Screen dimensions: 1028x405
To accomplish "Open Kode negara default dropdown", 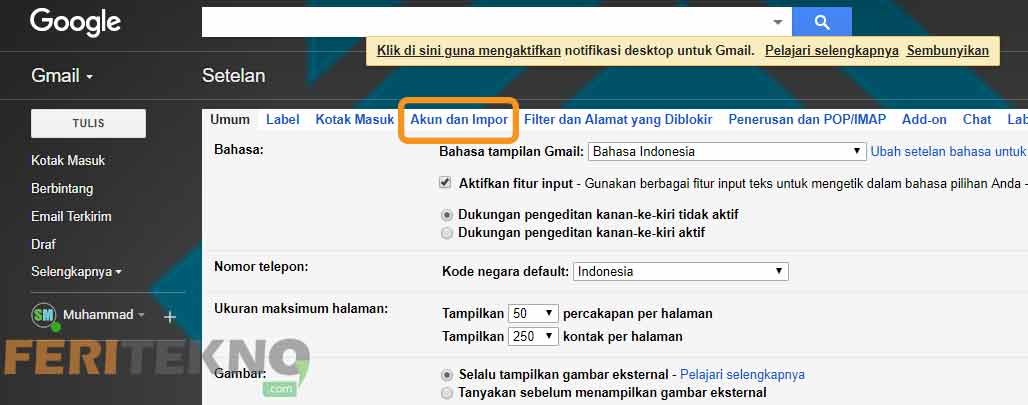I will point(681,271).
